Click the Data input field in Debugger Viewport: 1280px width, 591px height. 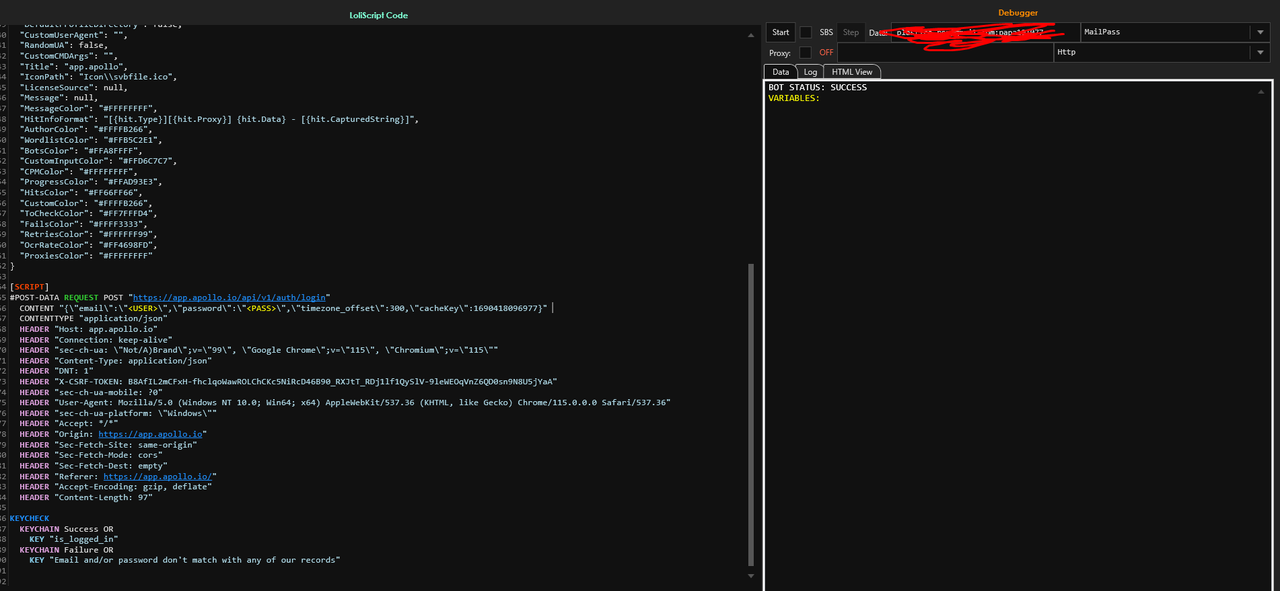[986, 33]
